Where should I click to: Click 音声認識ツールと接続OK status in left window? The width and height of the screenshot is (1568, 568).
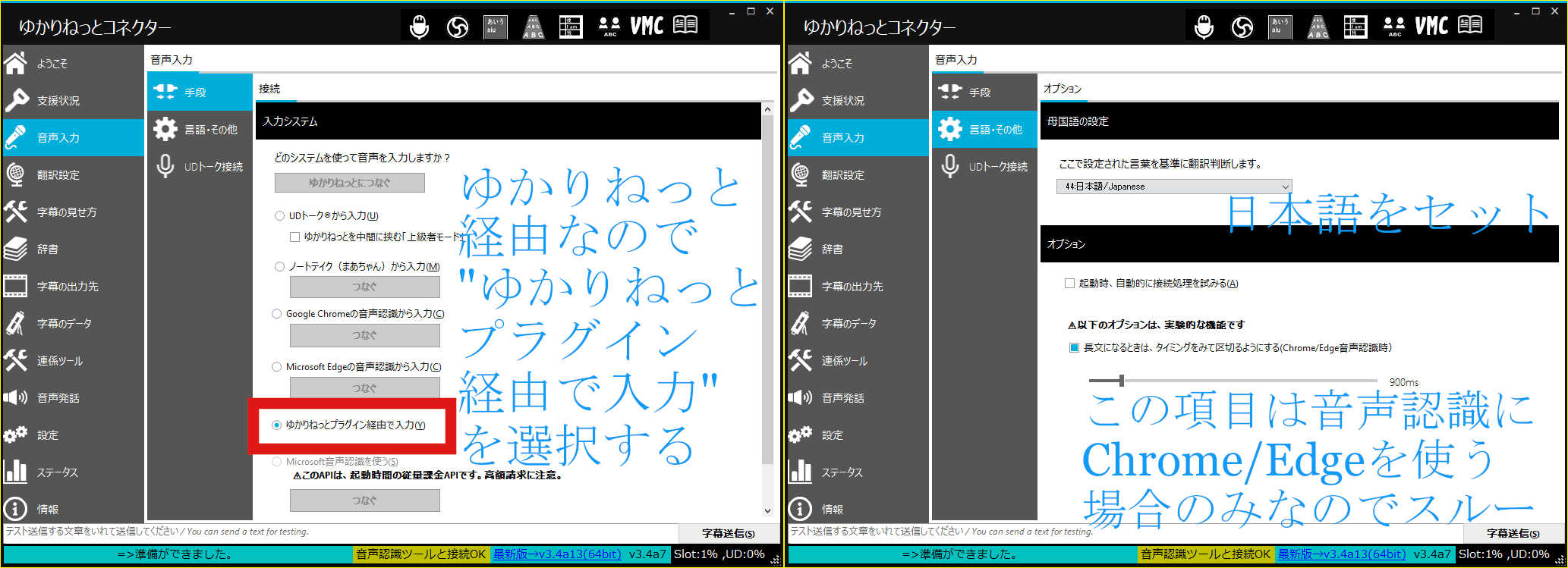click(x=421, y=554)
